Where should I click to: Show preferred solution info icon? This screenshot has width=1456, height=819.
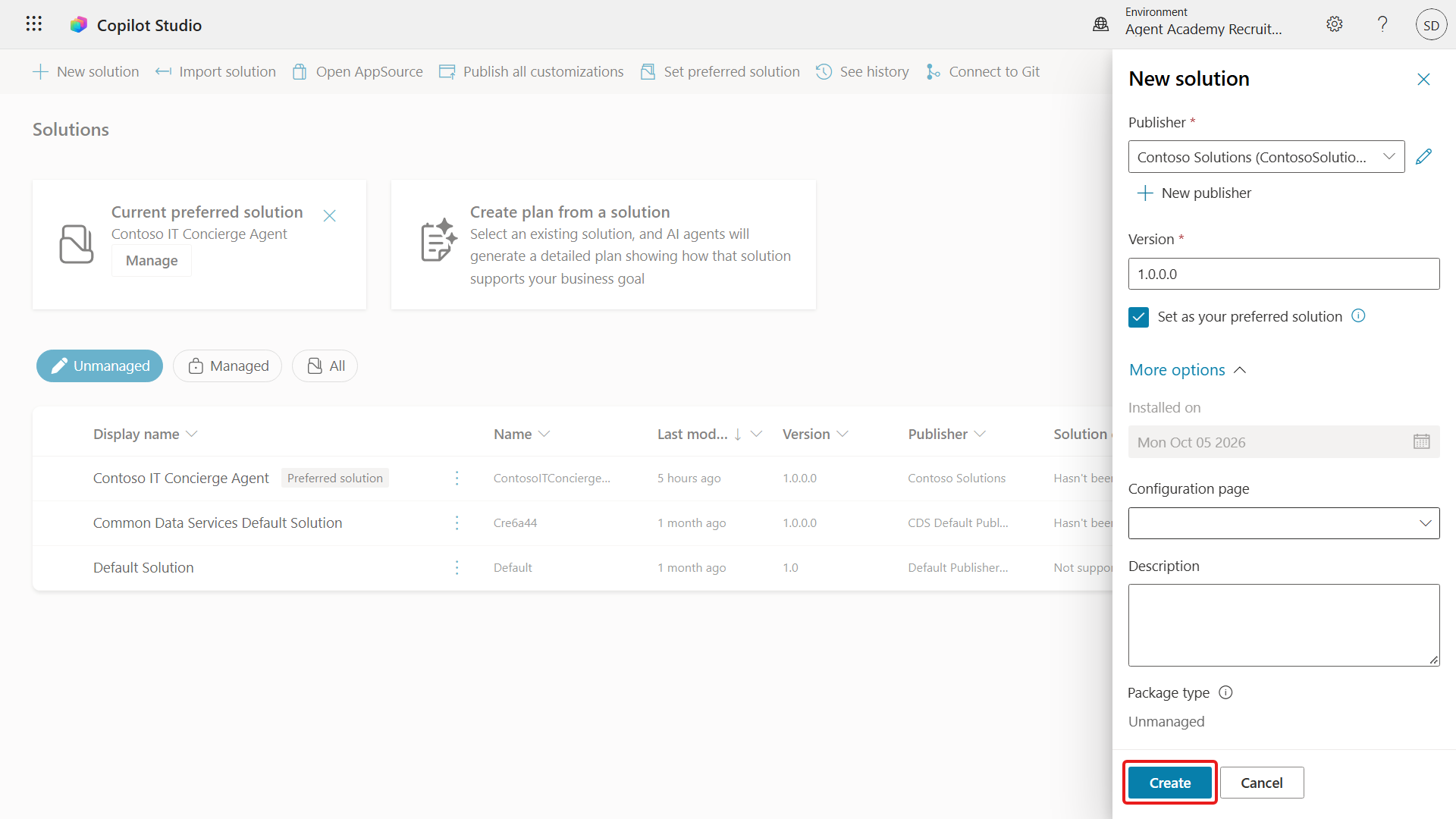(x=1358, y=315)
